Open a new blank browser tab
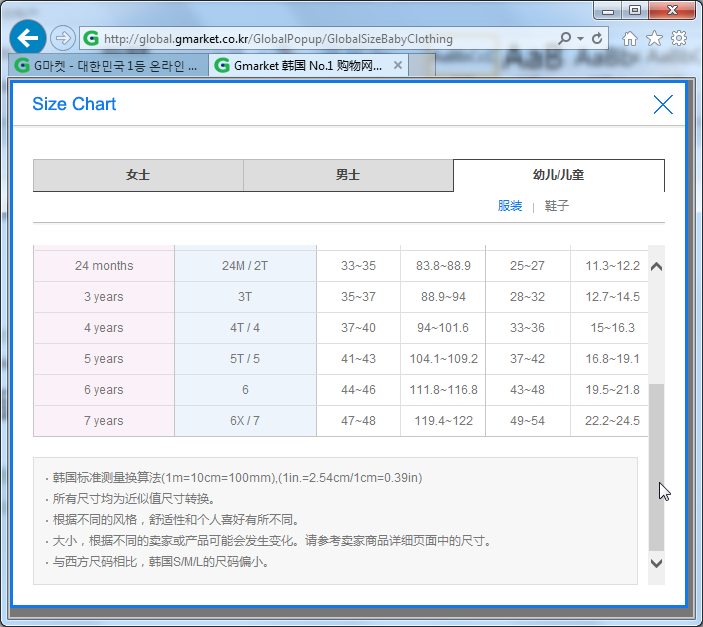703x627 pixels. 422,65
